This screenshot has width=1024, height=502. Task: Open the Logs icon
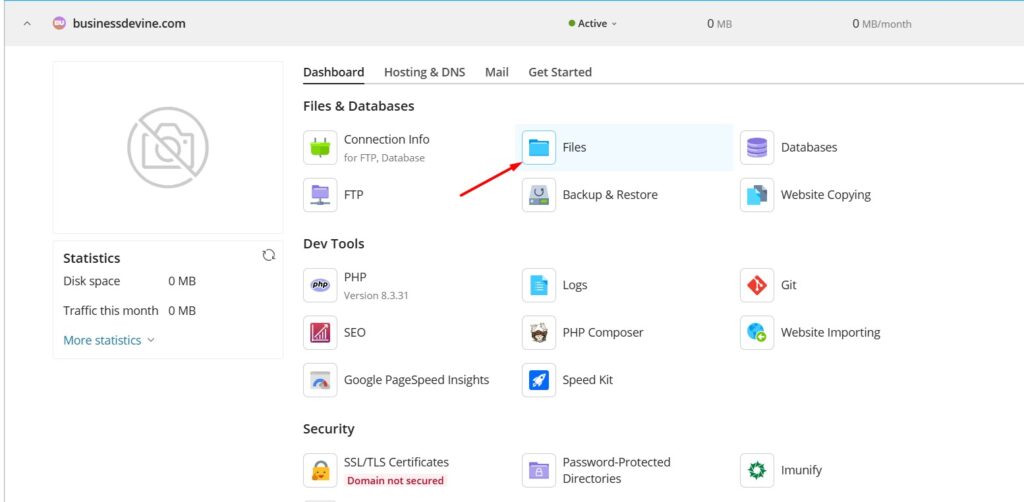pyautogui.click(x=539, y=285)
